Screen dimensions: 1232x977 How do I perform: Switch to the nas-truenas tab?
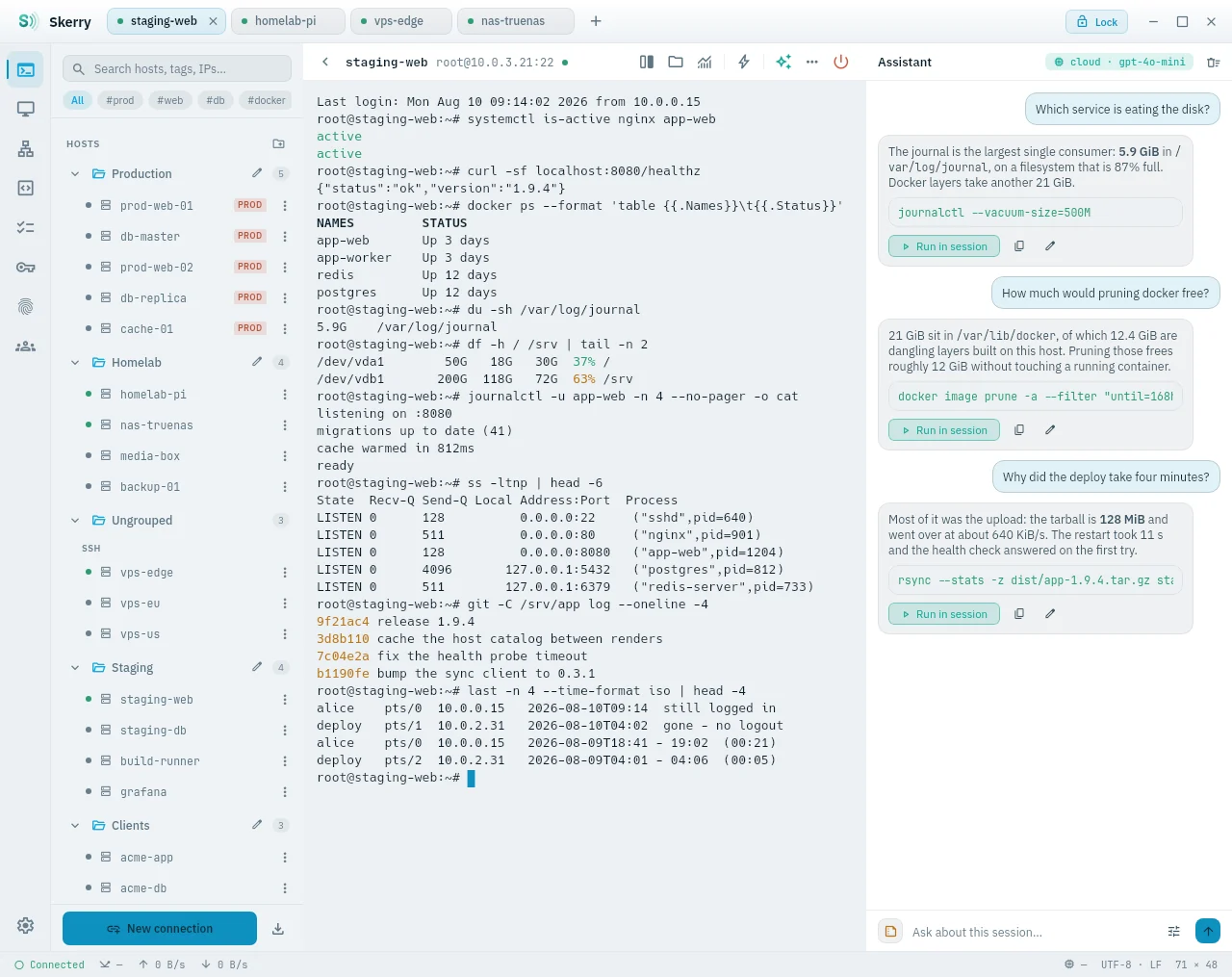pyautogui.click(x=515, y=21)
